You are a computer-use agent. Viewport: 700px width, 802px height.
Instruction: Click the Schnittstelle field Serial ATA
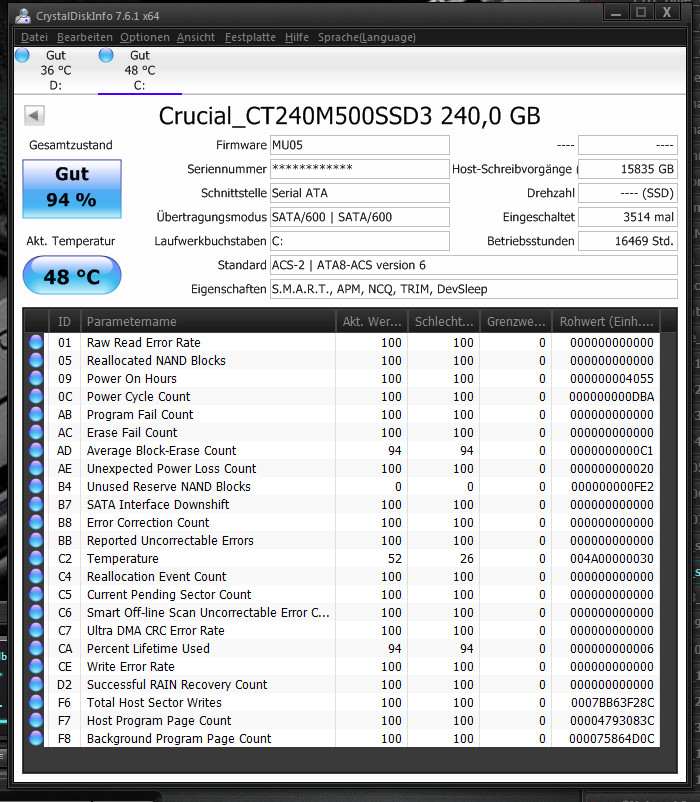[359, 193]
